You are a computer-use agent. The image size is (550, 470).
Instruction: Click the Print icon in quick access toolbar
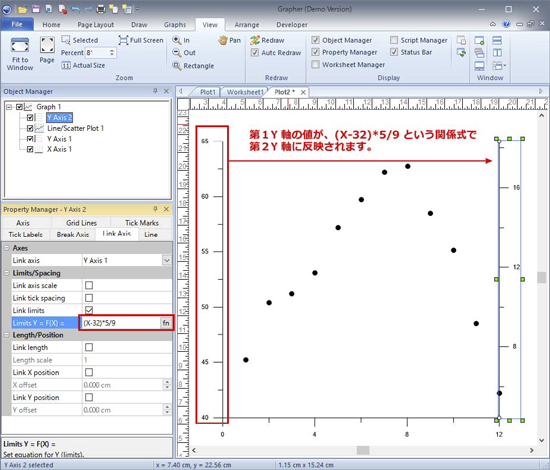[x=101, y=9]
